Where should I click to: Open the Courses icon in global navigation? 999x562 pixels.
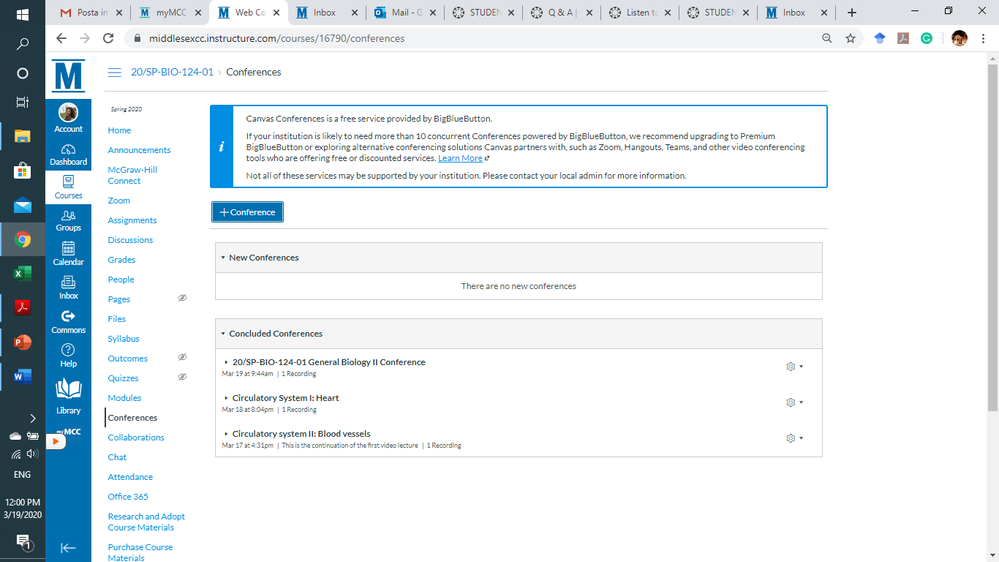pyautogui.click(x=68, y=187)
